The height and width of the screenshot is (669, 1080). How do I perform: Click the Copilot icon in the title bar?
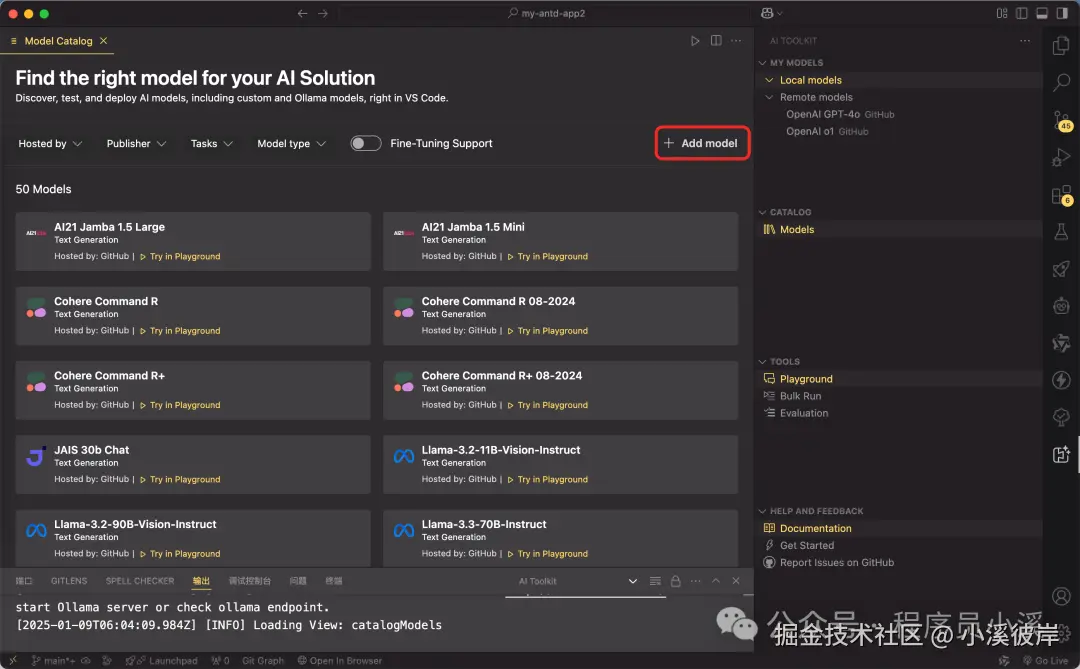[767, 13]
